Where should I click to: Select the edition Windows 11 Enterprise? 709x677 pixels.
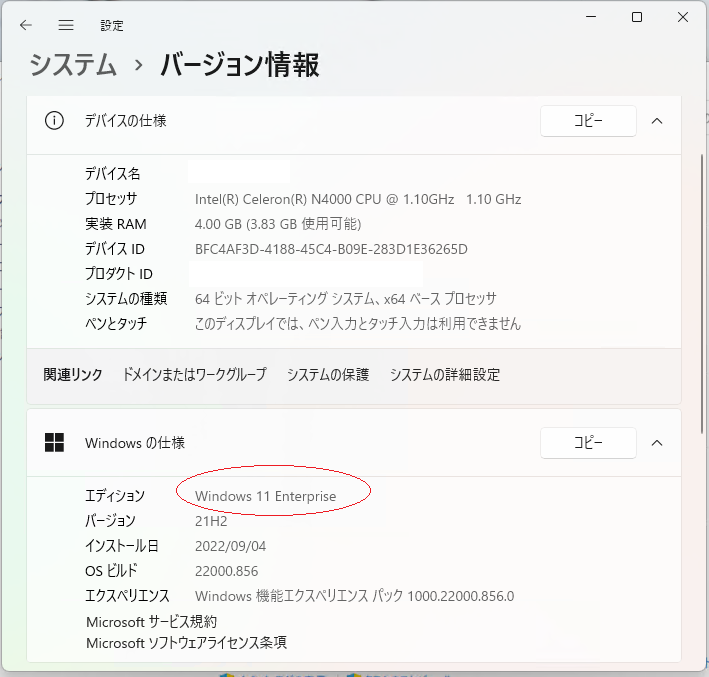[x=266, y=496]
